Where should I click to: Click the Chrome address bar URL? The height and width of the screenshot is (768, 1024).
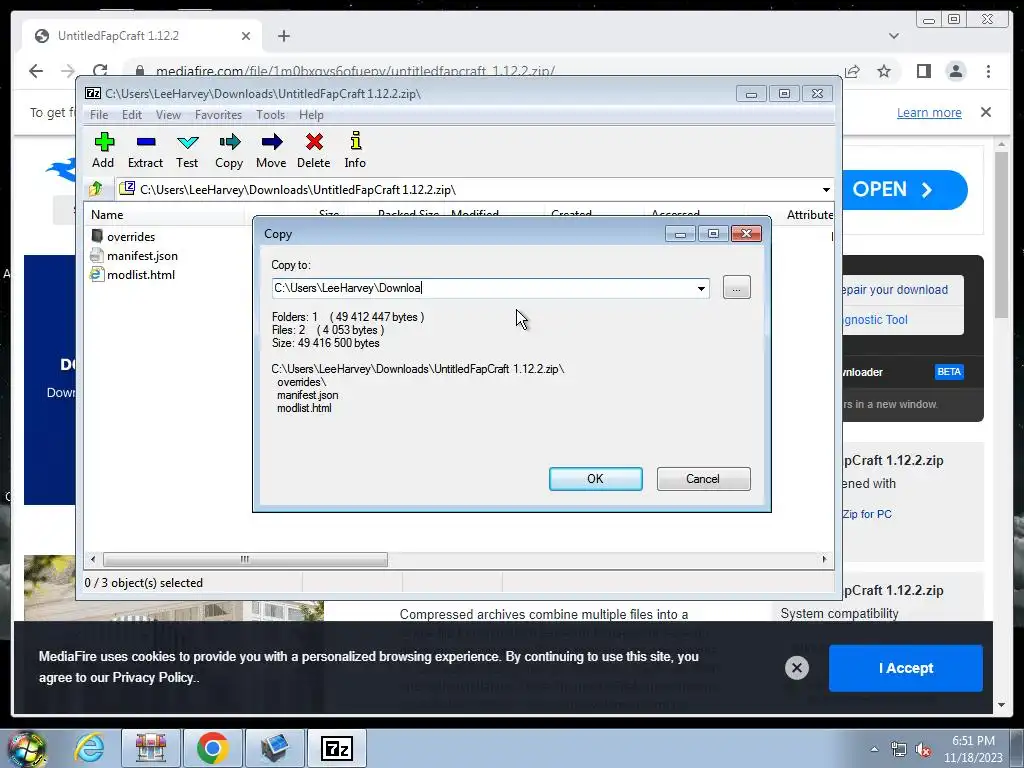(355, 71)
